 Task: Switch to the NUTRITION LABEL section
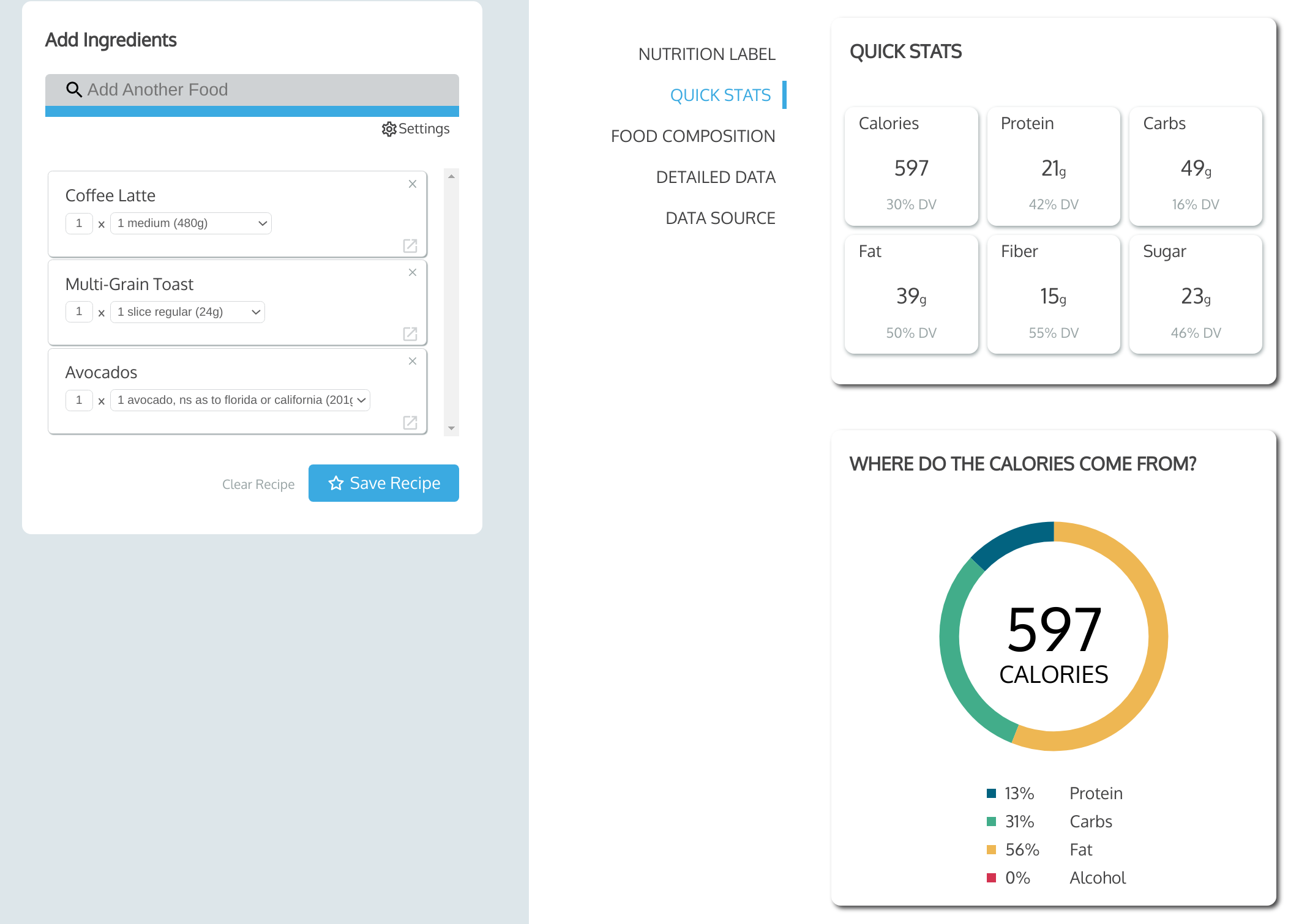[707, 54]
